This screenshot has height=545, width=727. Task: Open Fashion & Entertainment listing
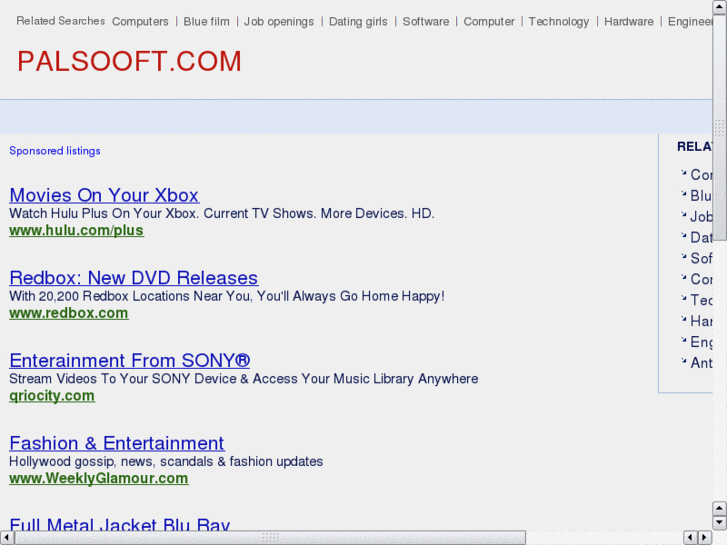[117, 443]
